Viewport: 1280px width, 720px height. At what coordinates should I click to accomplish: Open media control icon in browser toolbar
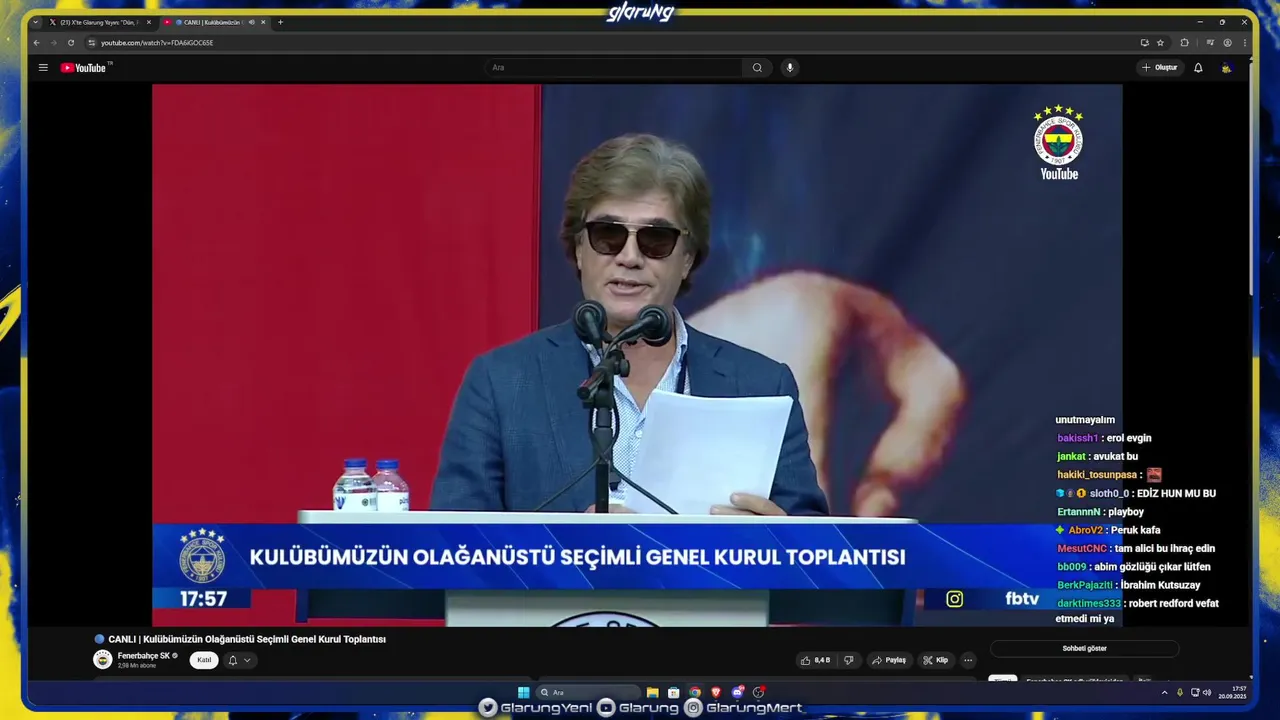point(1210,43)
